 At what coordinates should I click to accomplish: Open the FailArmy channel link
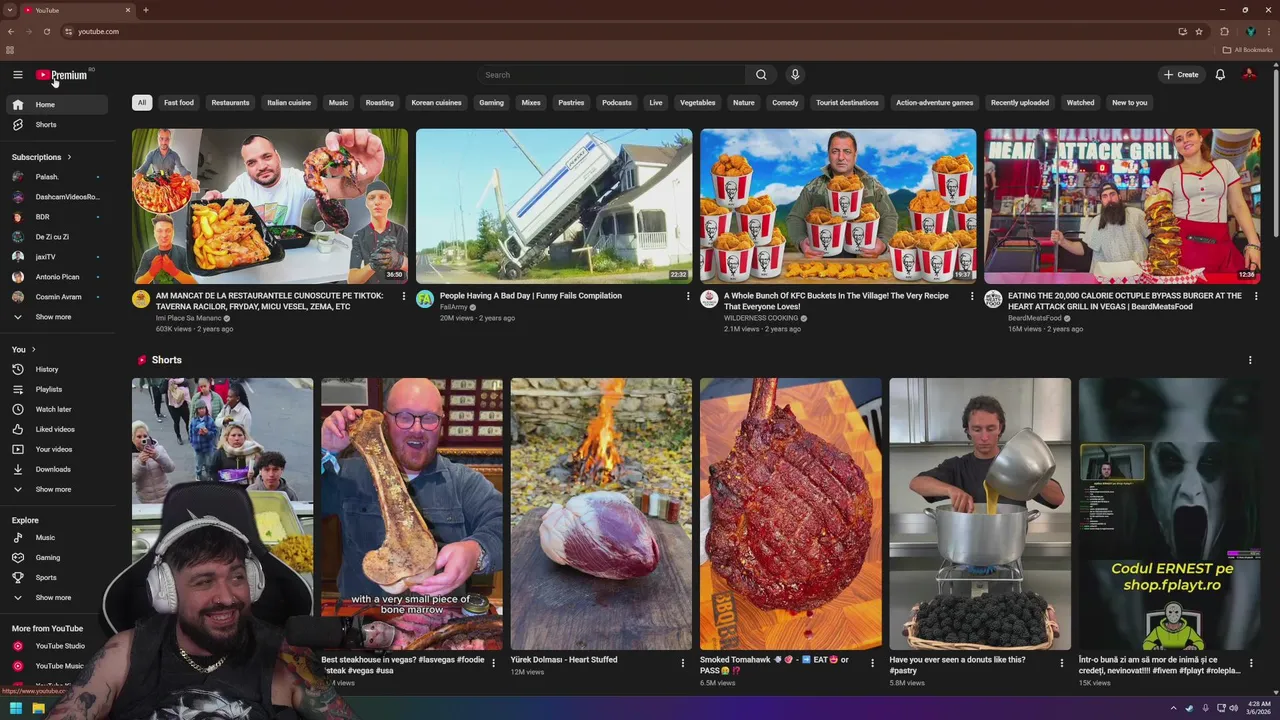pos(454,307)
